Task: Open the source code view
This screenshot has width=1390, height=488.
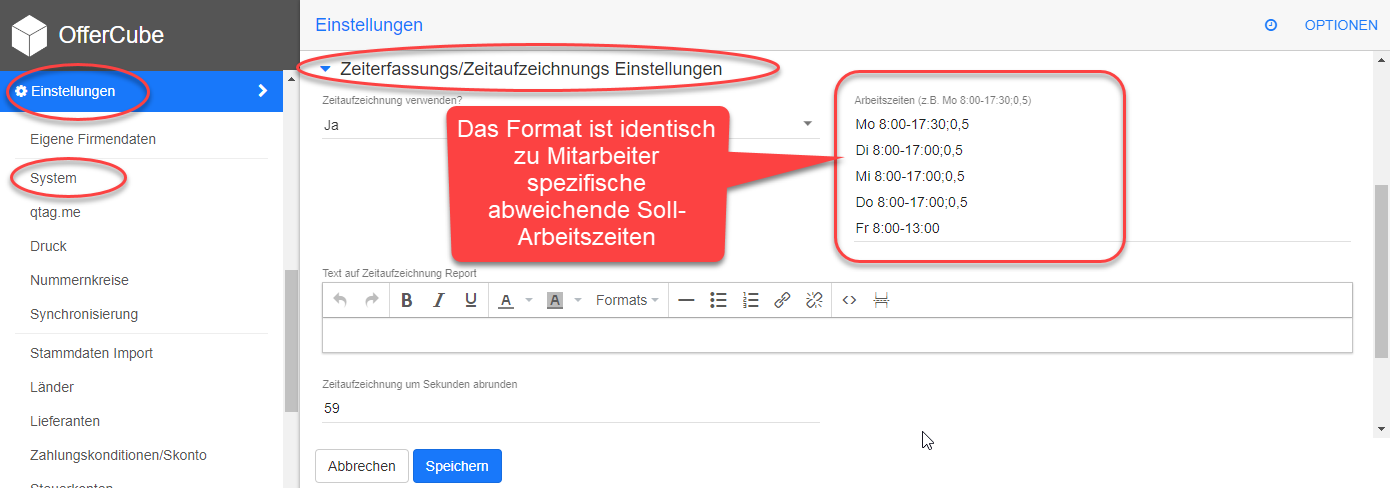Action: click(x=849, y=300)
